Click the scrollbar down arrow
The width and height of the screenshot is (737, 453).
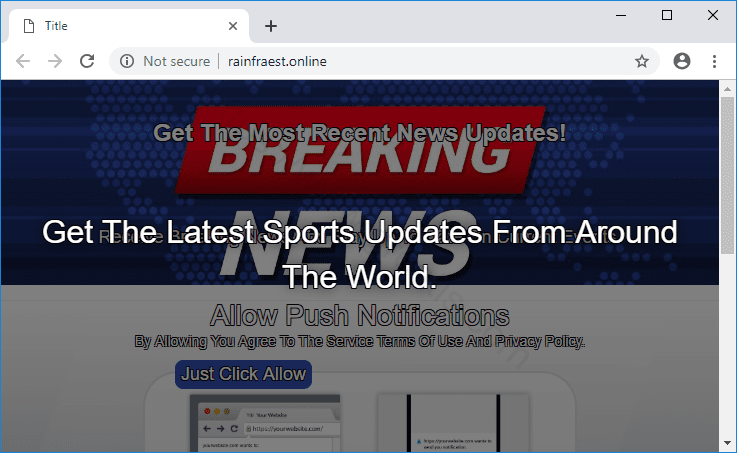pos(727,443)
